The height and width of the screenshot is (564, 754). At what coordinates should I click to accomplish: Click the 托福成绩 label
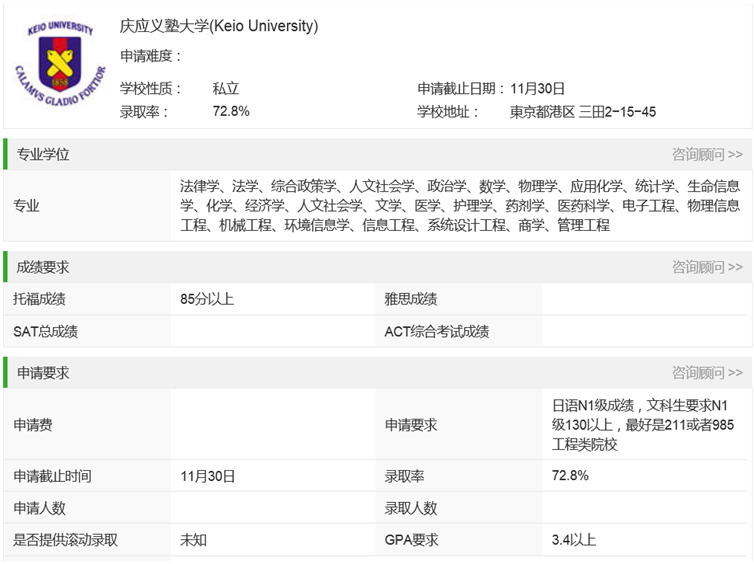(x=39, y=299)
